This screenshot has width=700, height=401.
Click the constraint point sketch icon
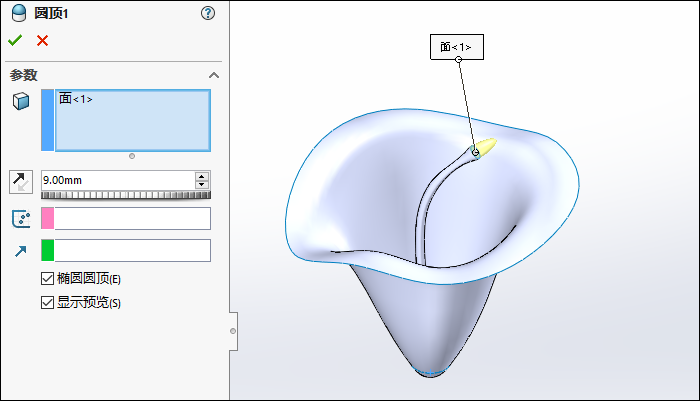coord(21,219)
